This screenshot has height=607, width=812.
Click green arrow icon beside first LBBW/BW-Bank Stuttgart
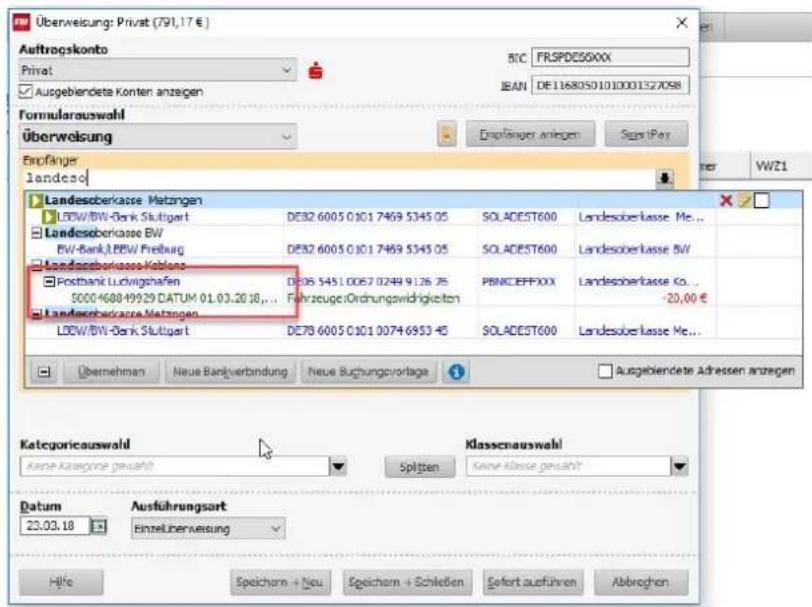(x=49, y=216)
